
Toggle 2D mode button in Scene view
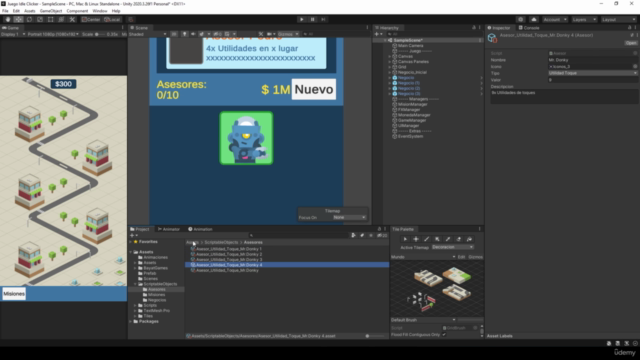coord(174,34)
